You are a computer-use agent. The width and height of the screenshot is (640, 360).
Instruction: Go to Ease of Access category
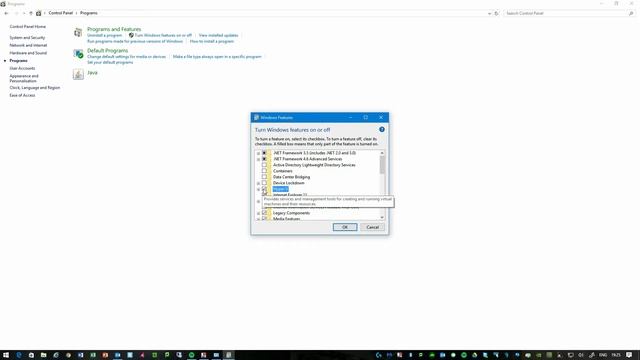click(x=22, y=95)
